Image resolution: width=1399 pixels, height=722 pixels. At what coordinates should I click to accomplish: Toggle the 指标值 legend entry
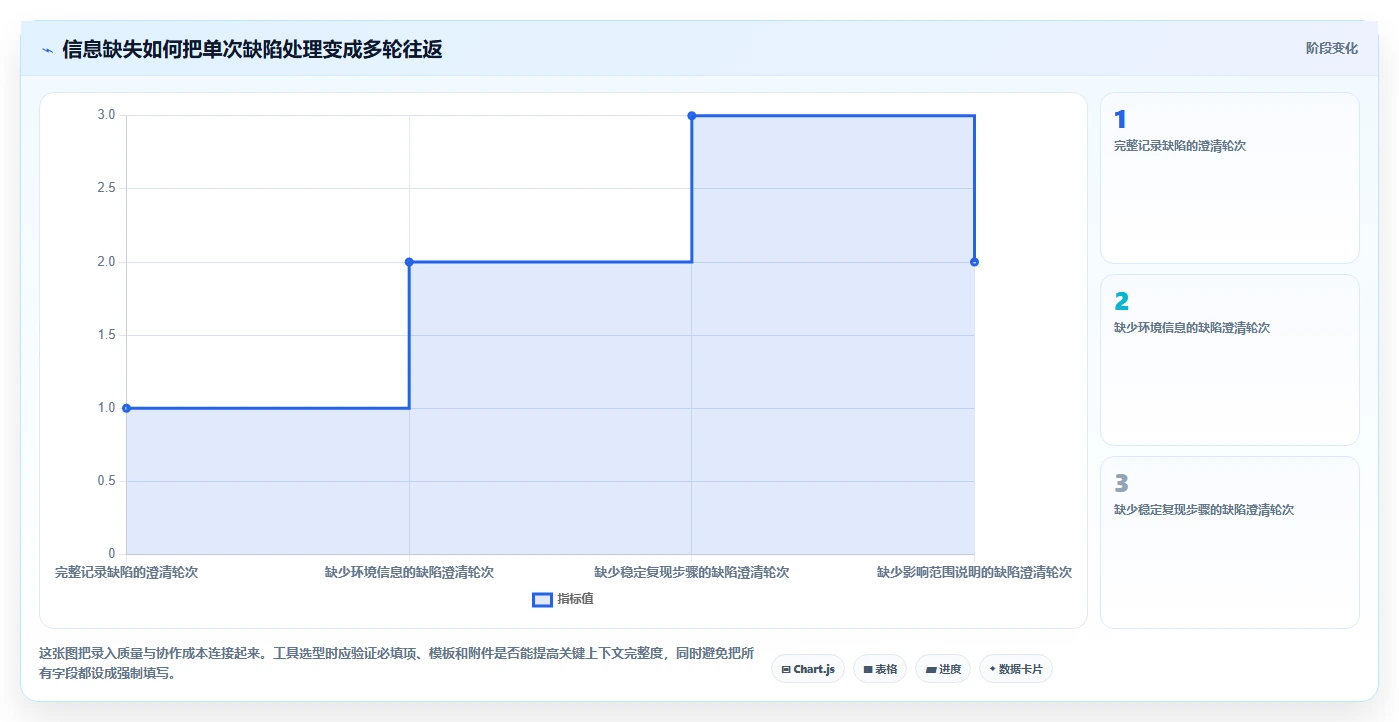click(x=563, y=599)
